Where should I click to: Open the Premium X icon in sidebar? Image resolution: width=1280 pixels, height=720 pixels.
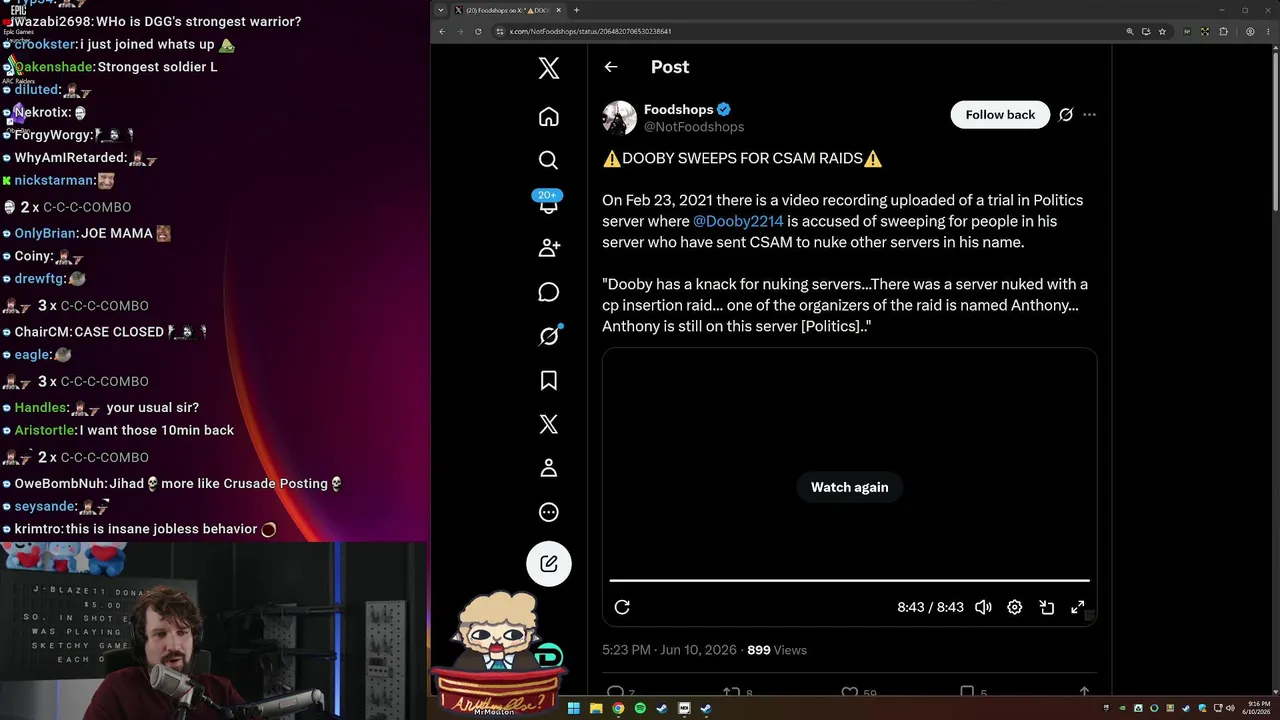[x=548, y=424]
